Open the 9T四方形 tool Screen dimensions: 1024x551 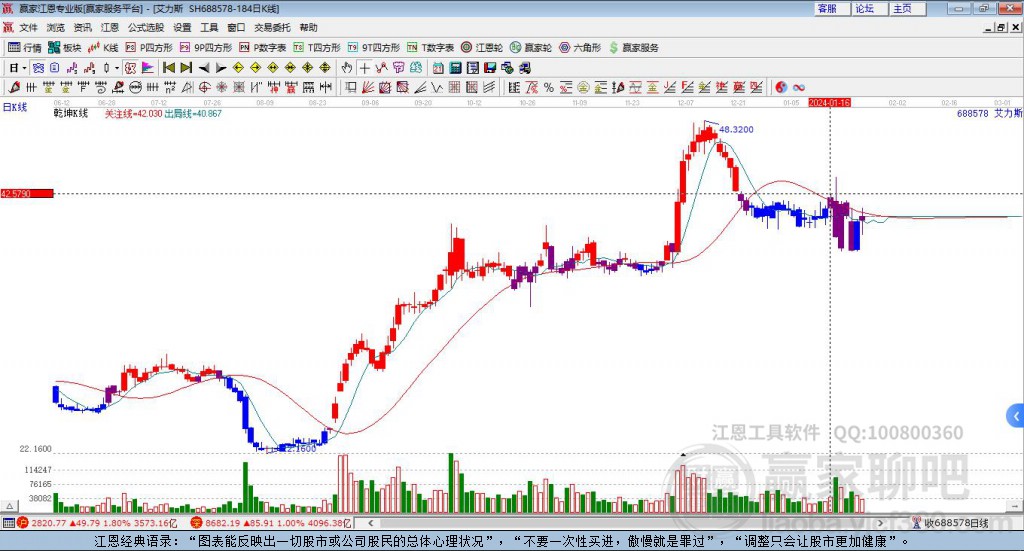tap(374, 48)
